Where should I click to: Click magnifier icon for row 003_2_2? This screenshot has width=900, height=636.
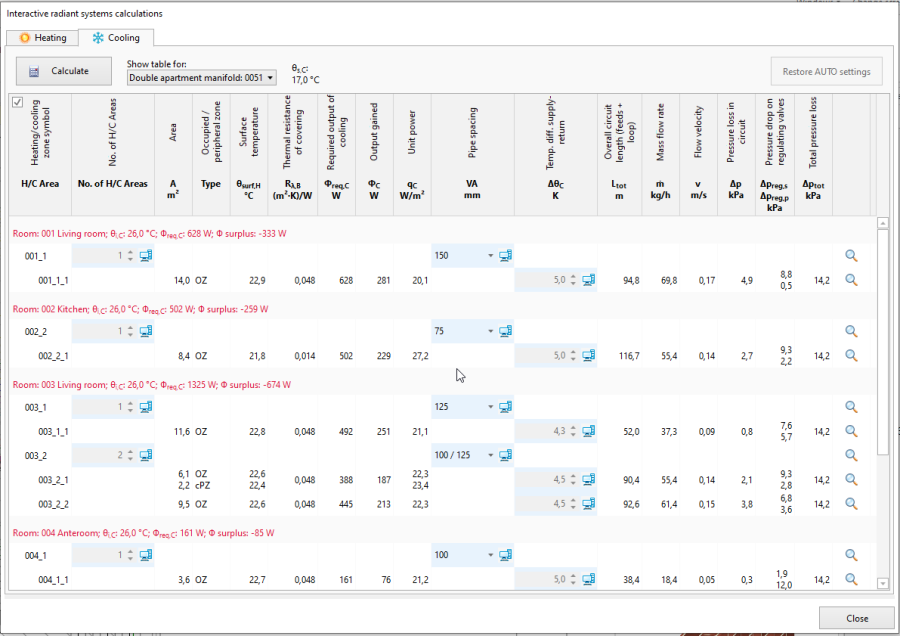[852, 504]
